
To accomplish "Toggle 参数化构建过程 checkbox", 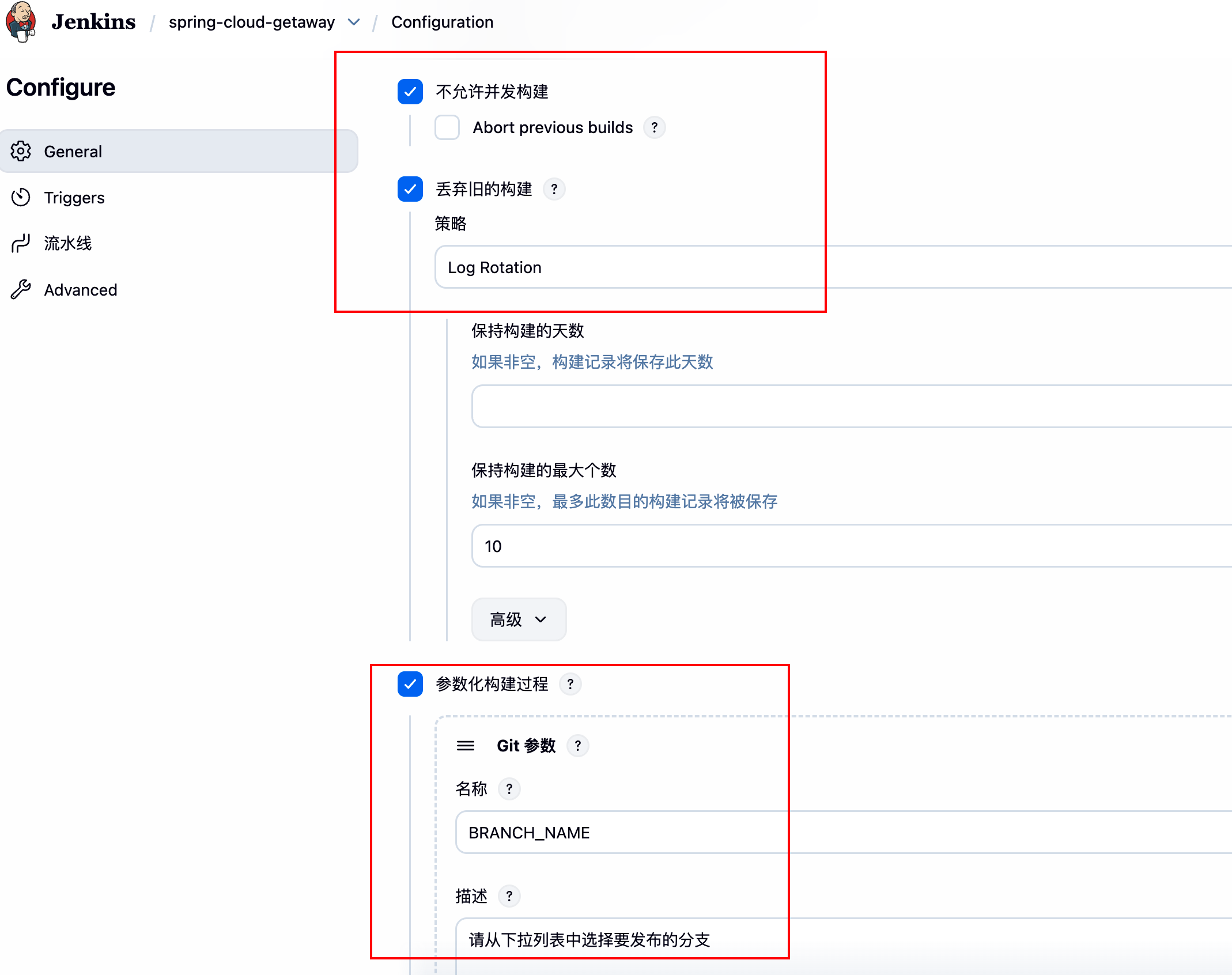I will click(410, 684).
